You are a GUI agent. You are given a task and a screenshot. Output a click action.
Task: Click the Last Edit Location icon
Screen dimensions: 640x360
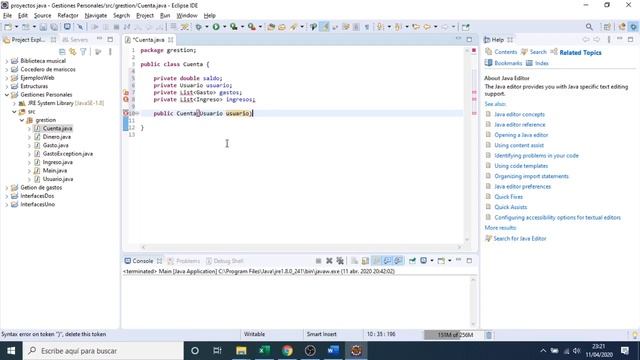tap(416, 27)
